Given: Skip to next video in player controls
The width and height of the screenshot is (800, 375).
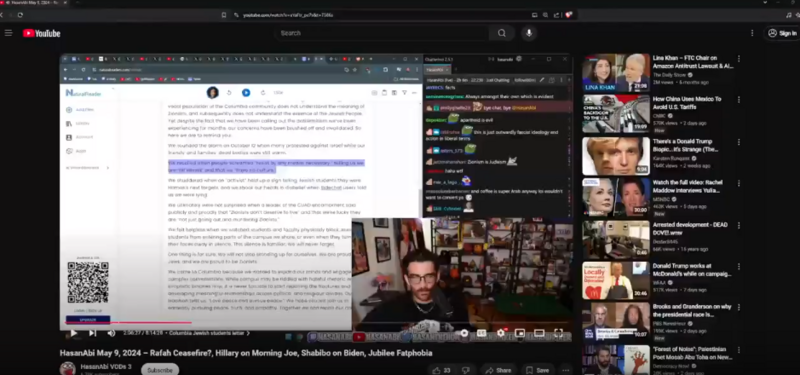Looking at the screenshot, I should point(92,333).
